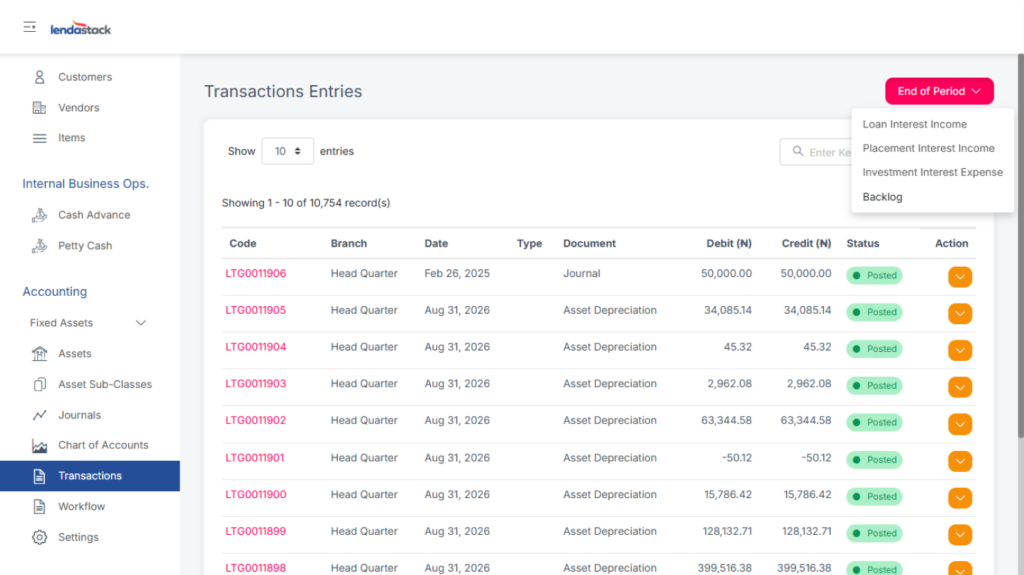Viewport: 1024px width, 575px height.
Task: Click the keyword search input field
Action: (820, 152)
